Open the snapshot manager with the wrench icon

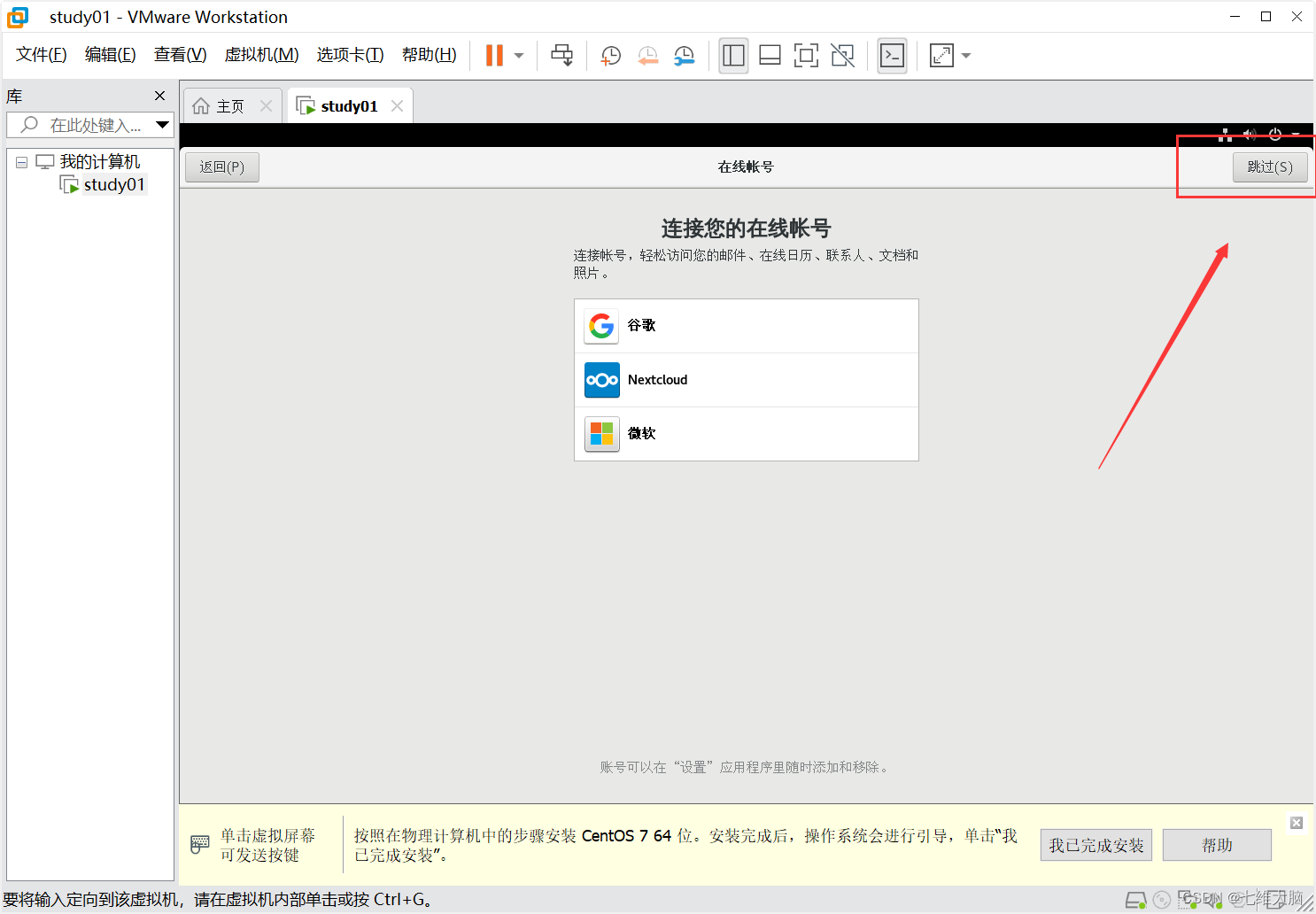(685, 56)
